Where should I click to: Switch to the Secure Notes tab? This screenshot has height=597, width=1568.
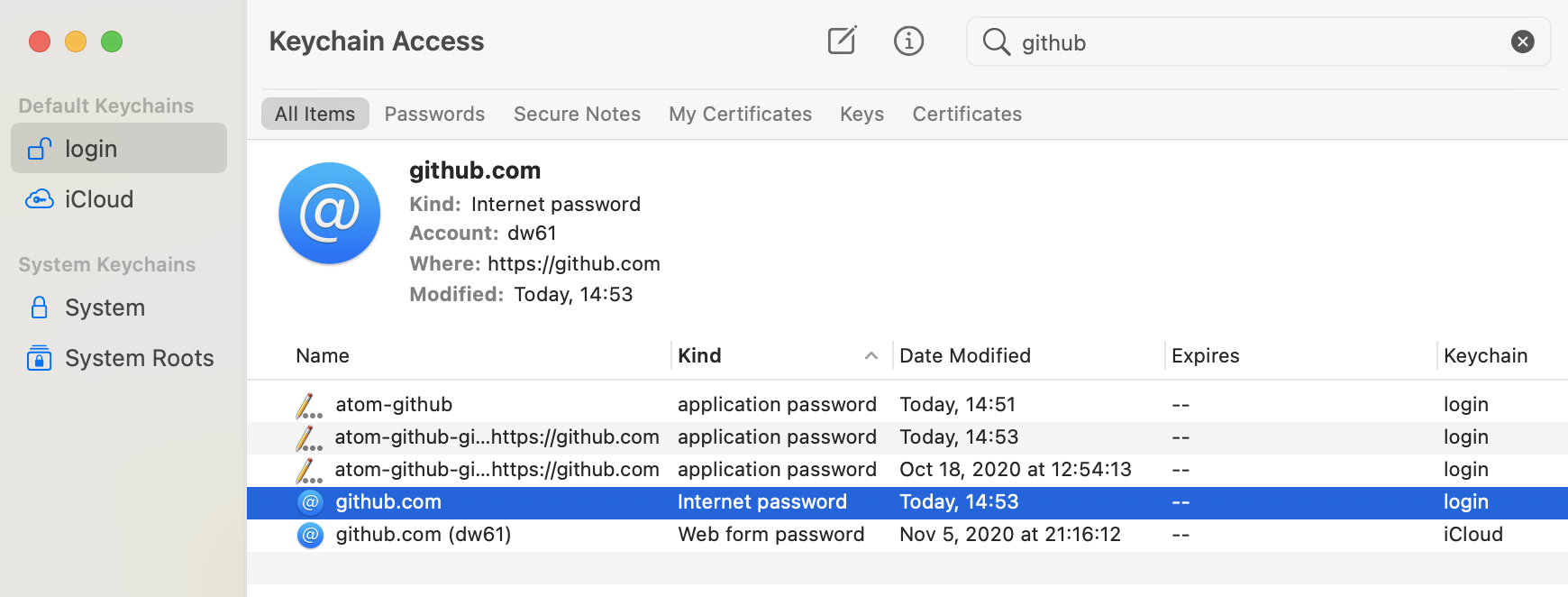pos(577,114)
